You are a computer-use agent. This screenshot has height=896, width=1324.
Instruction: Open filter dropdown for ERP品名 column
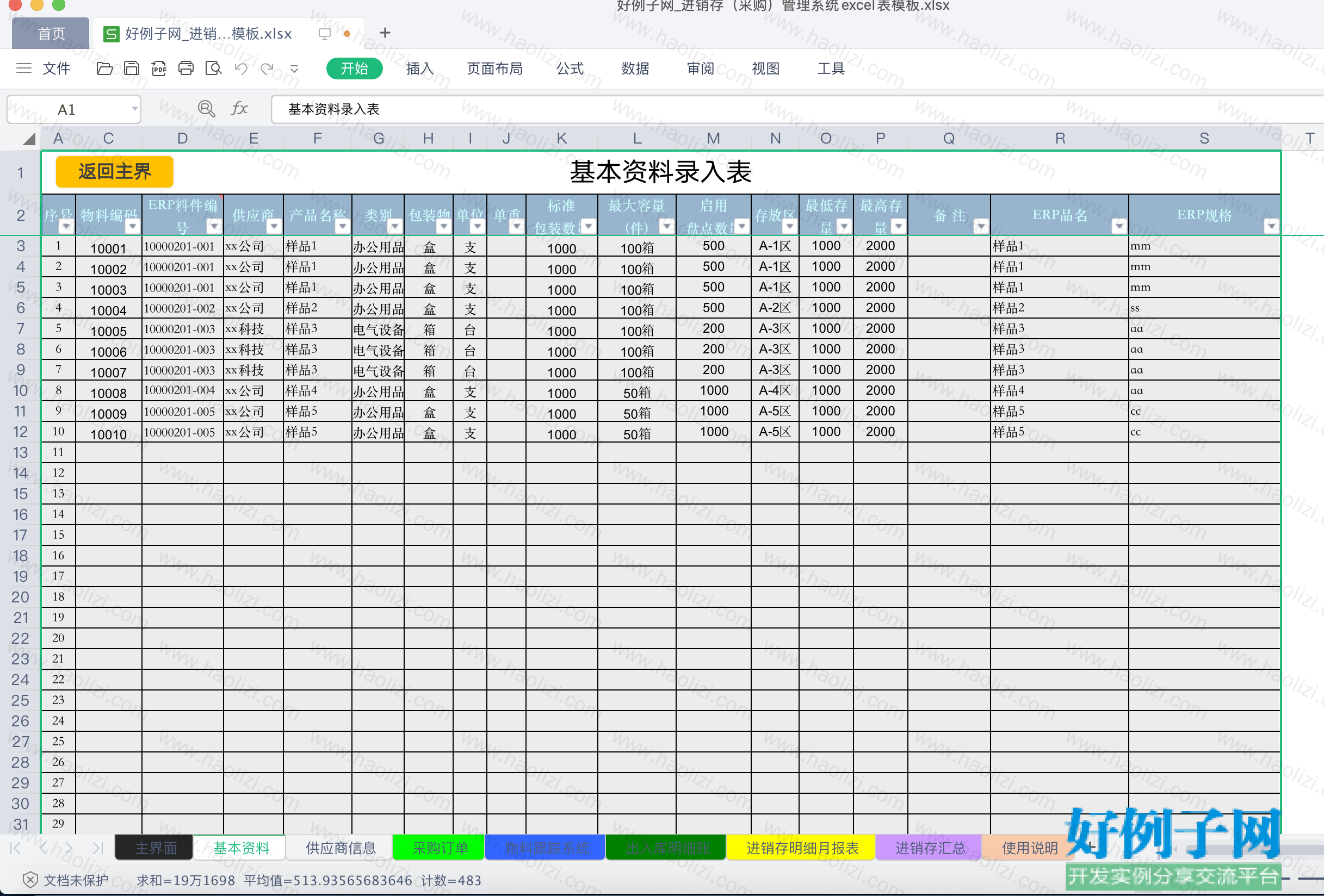pos(1119,227)
